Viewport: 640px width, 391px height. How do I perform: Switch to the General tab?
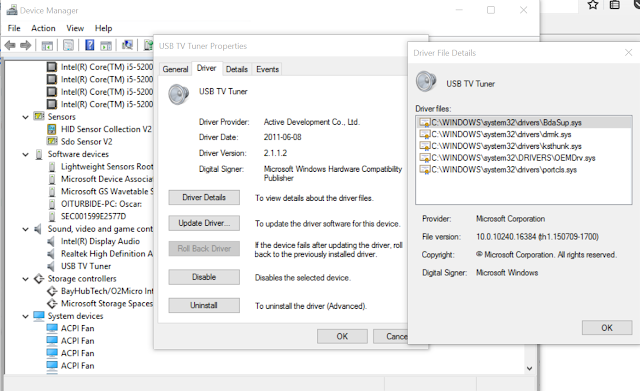pyautogui.click(x=176, y=69)
